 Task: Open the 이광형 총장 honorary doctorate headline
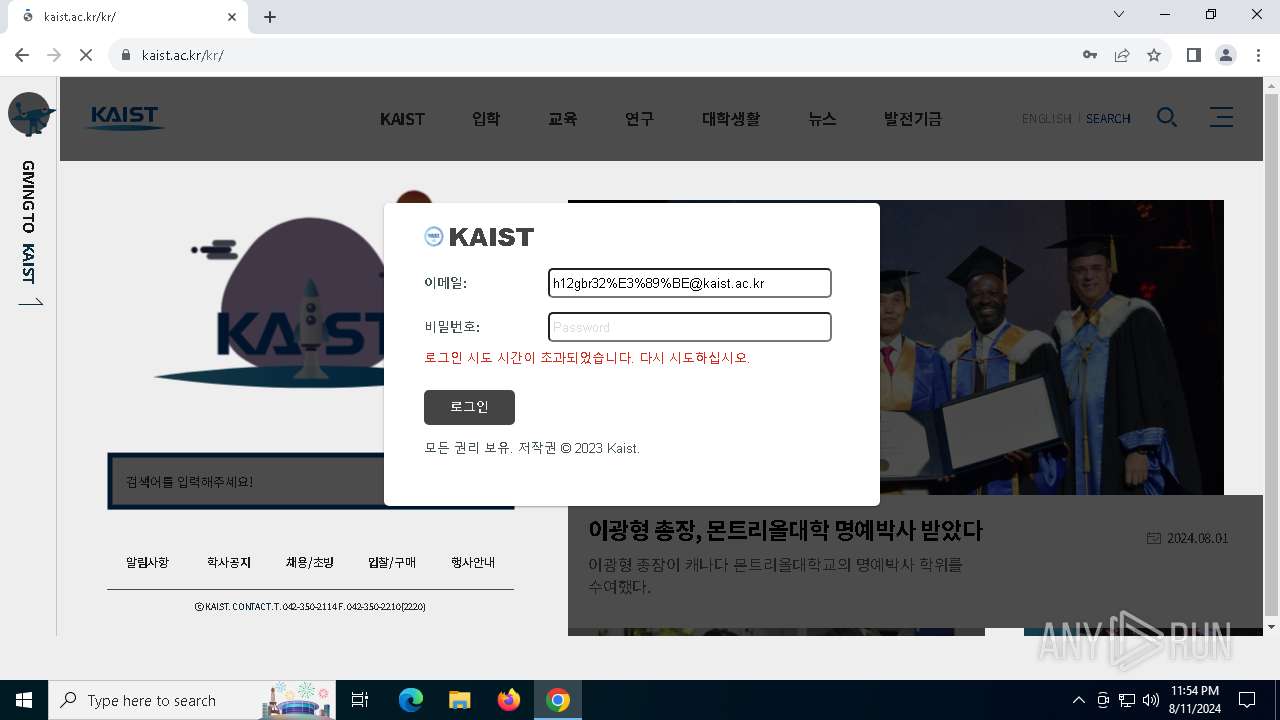click(786, 531)
